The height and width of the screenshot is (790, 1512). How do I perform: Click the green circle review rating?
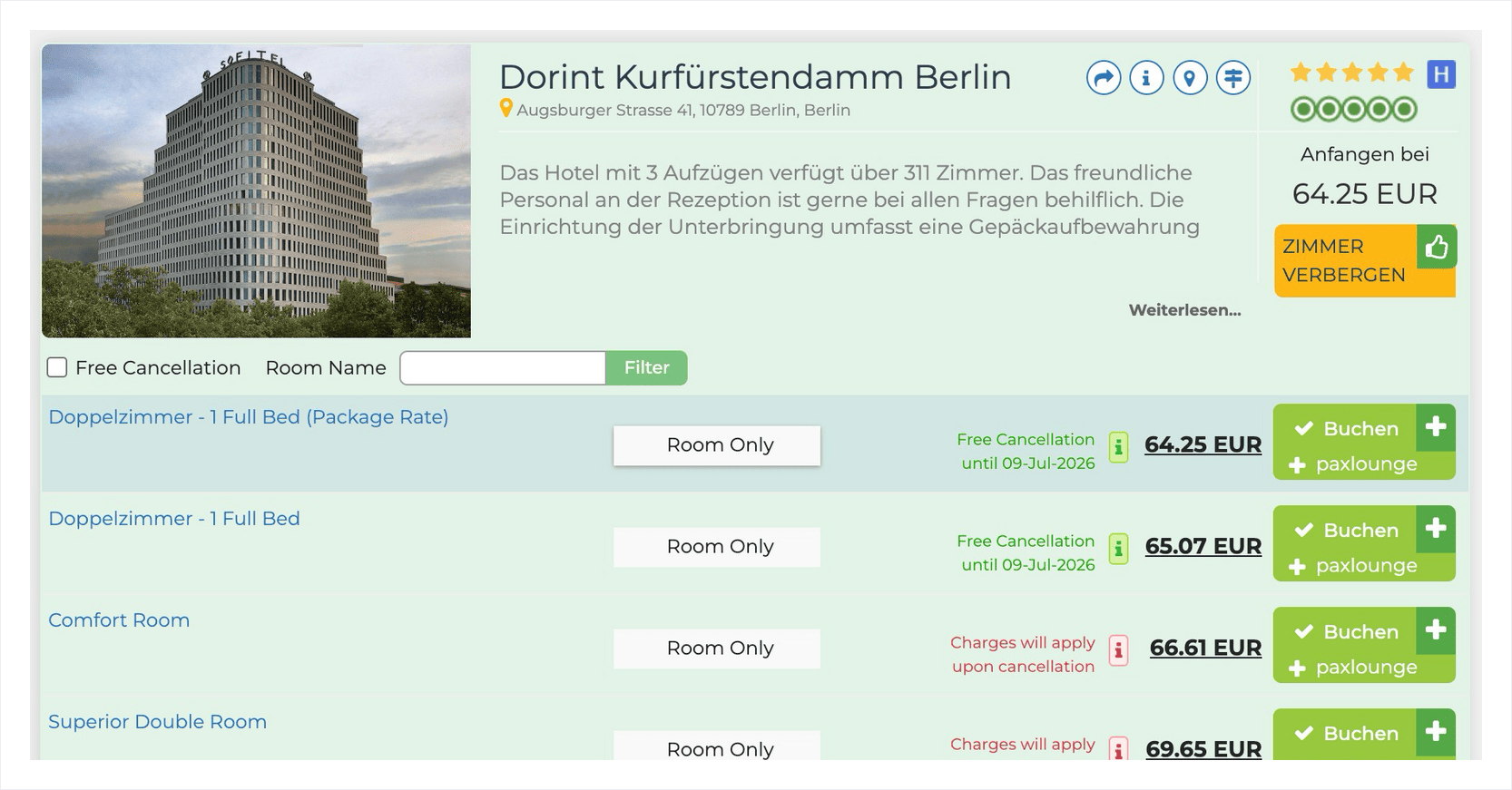(x=1354, y=110)
